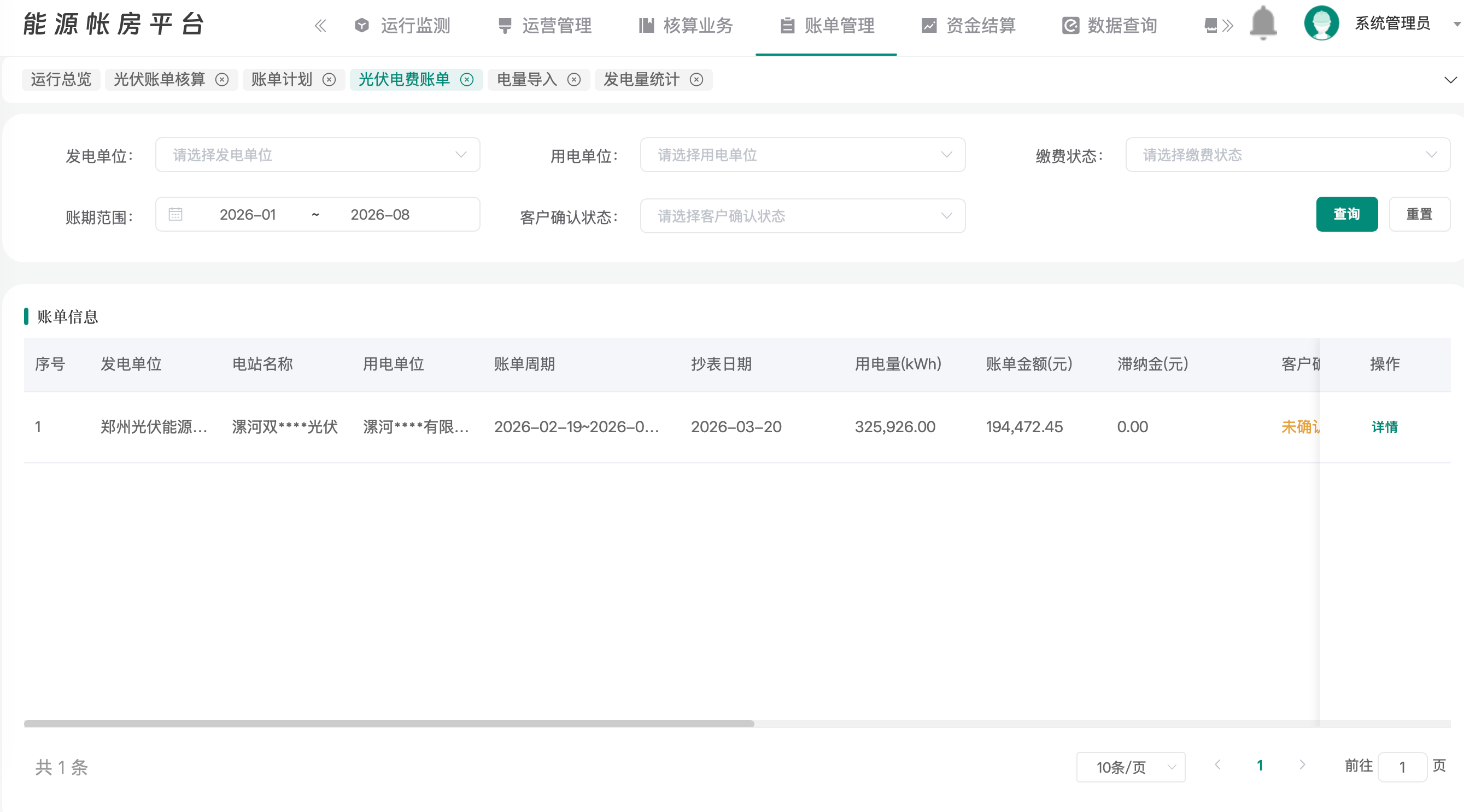Go to the previous page arrow
The width and height of the screenshot is (1464, 812).
pyautogui.click(x=1217, y=765)
